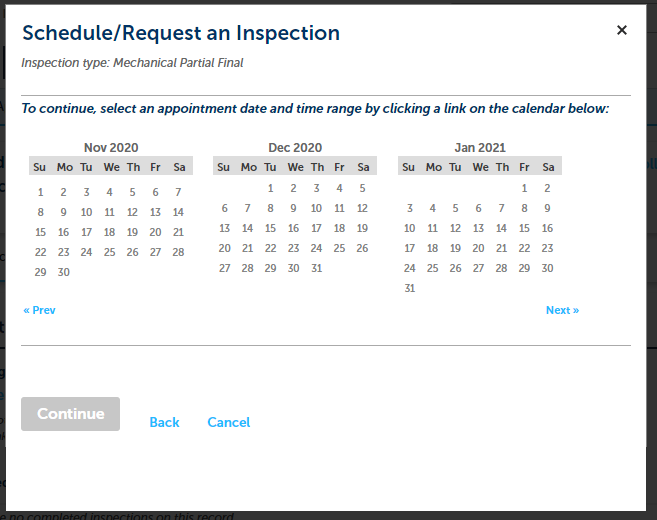Screen dimensions: 657x520
Task: Pick January 1, 2021
Action: [x=524, y=188]
